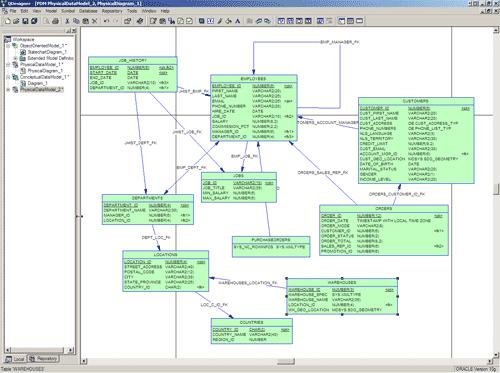This screenshot has height=373, width=500.
Task: Select PhysicalDiagram_1 in the workspace tree
Action: tap(45, 71)
